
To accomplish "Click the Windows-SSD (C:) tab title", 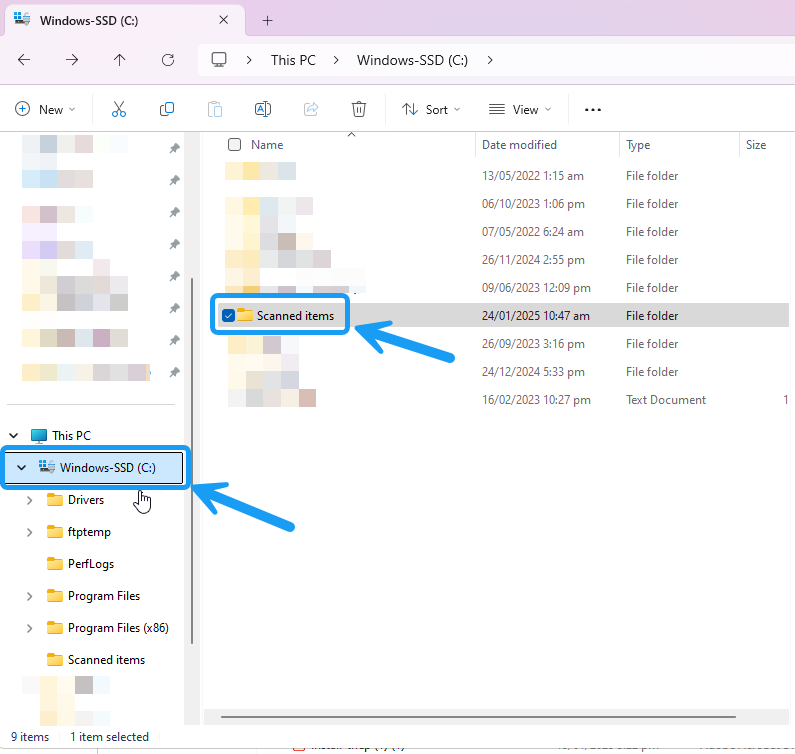I will pyautogui.click(x=89, y=21).
